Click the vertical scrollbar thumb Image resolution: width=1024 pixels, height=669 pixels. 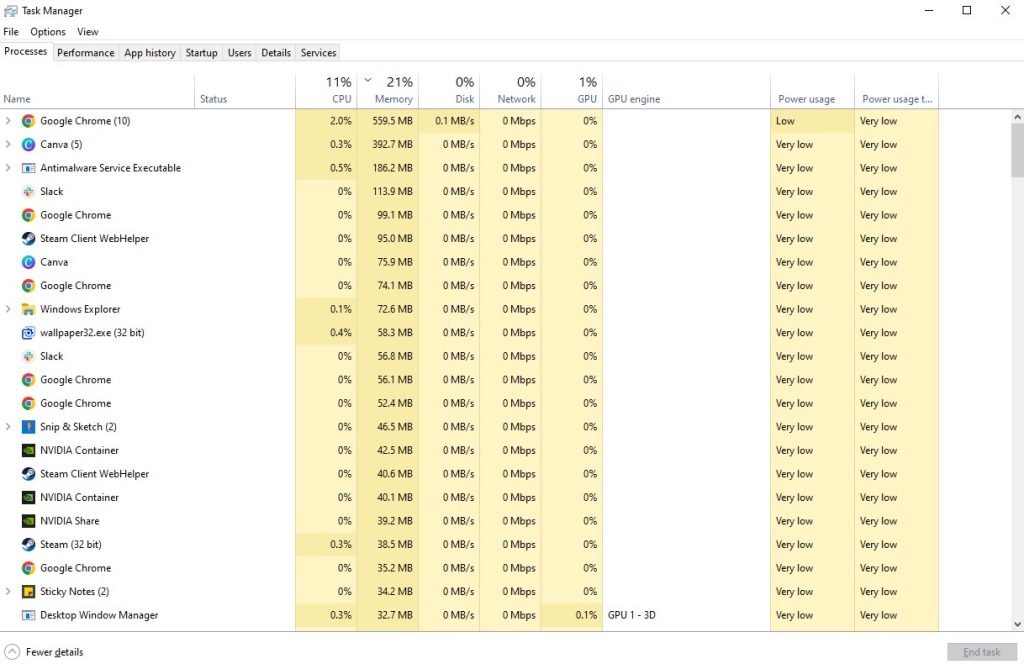(x=1017, y=150)
